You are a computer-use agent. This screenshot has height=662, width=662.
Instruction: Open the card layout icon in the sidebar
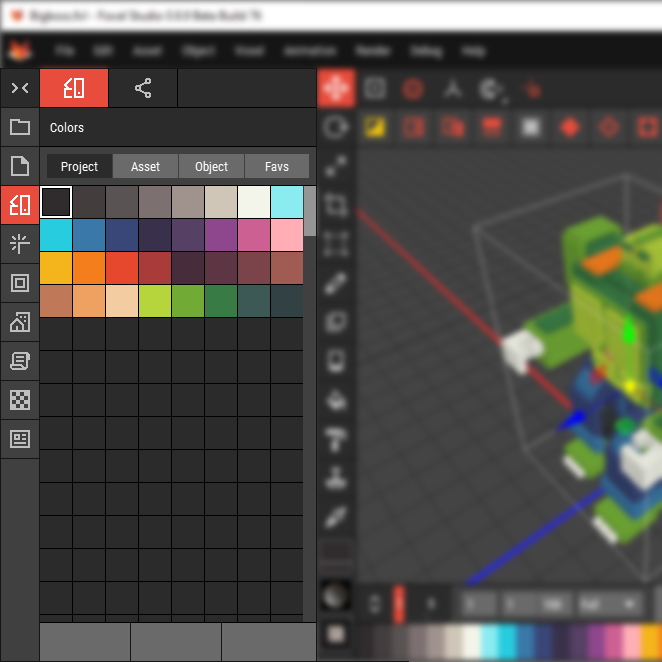click(x=20, y=439)
